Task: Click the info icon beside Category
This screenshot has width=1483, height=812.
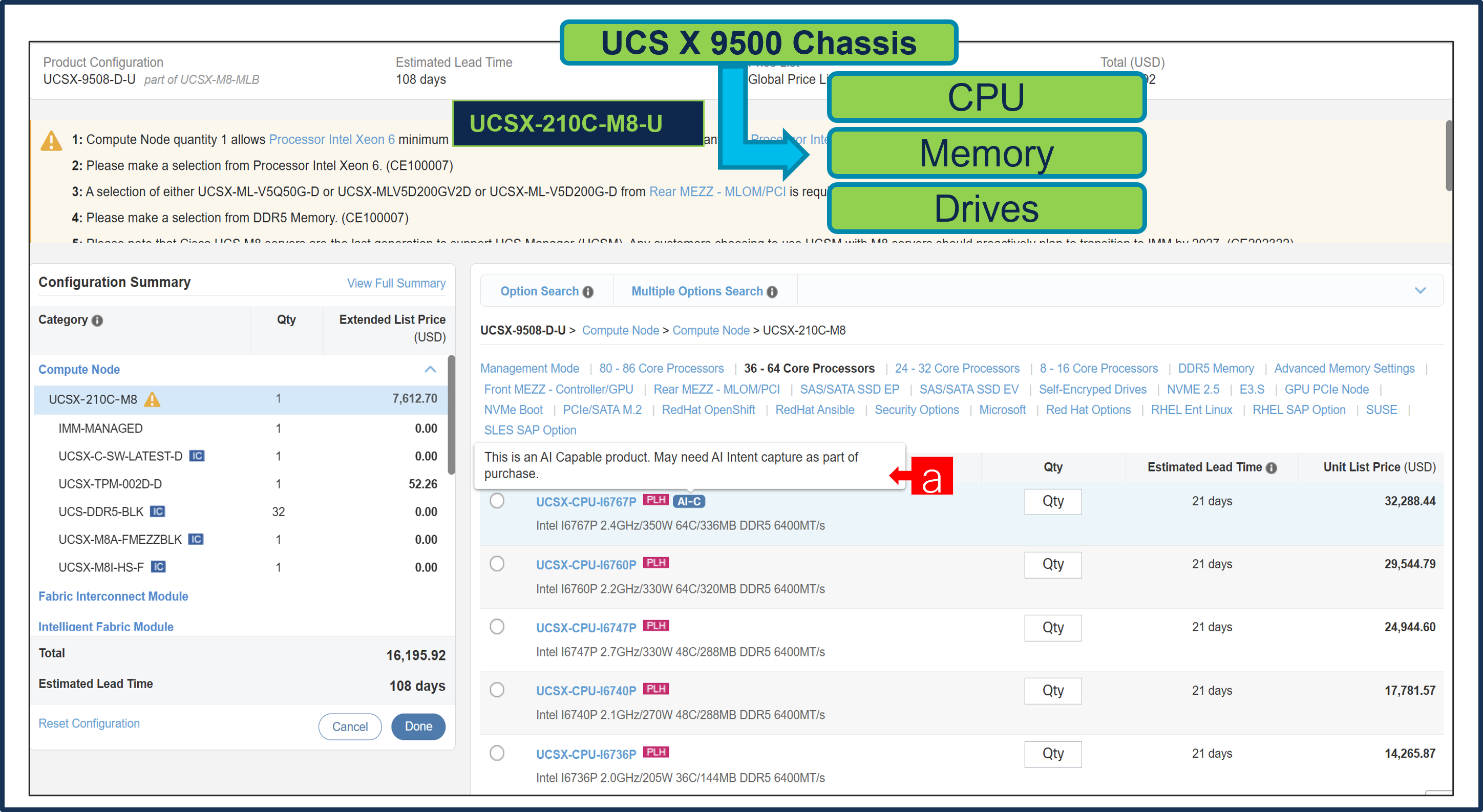Action: [x=97, y=320]
